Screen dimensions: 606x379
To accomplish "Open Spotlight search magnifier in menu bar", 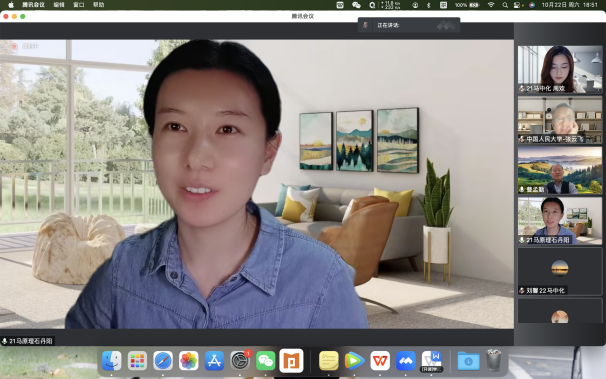I will [505, 5].
